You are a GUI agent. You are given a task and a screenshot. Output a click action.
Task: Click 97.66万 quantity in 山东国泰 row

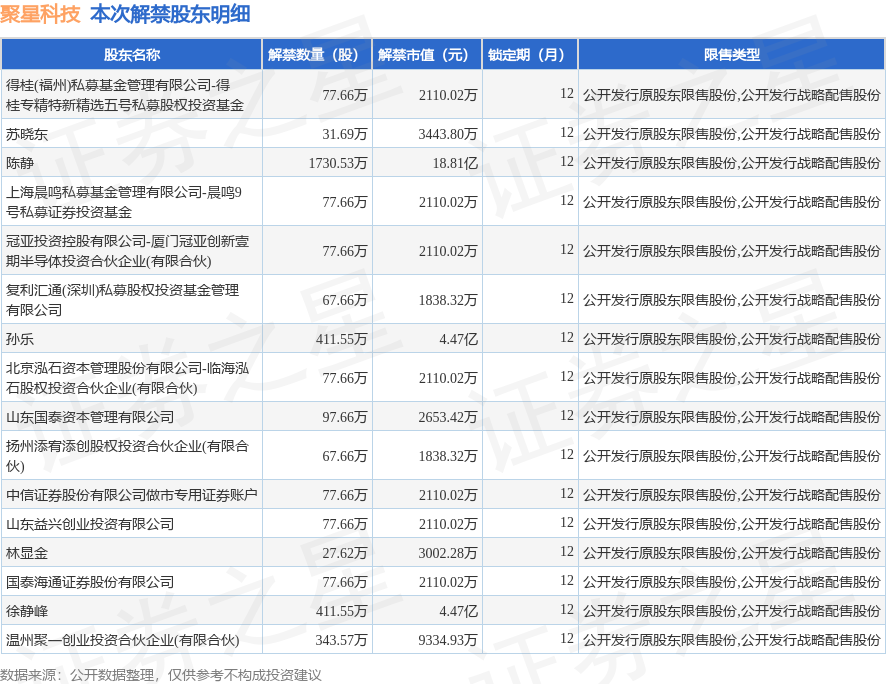[x=345, y=417]
